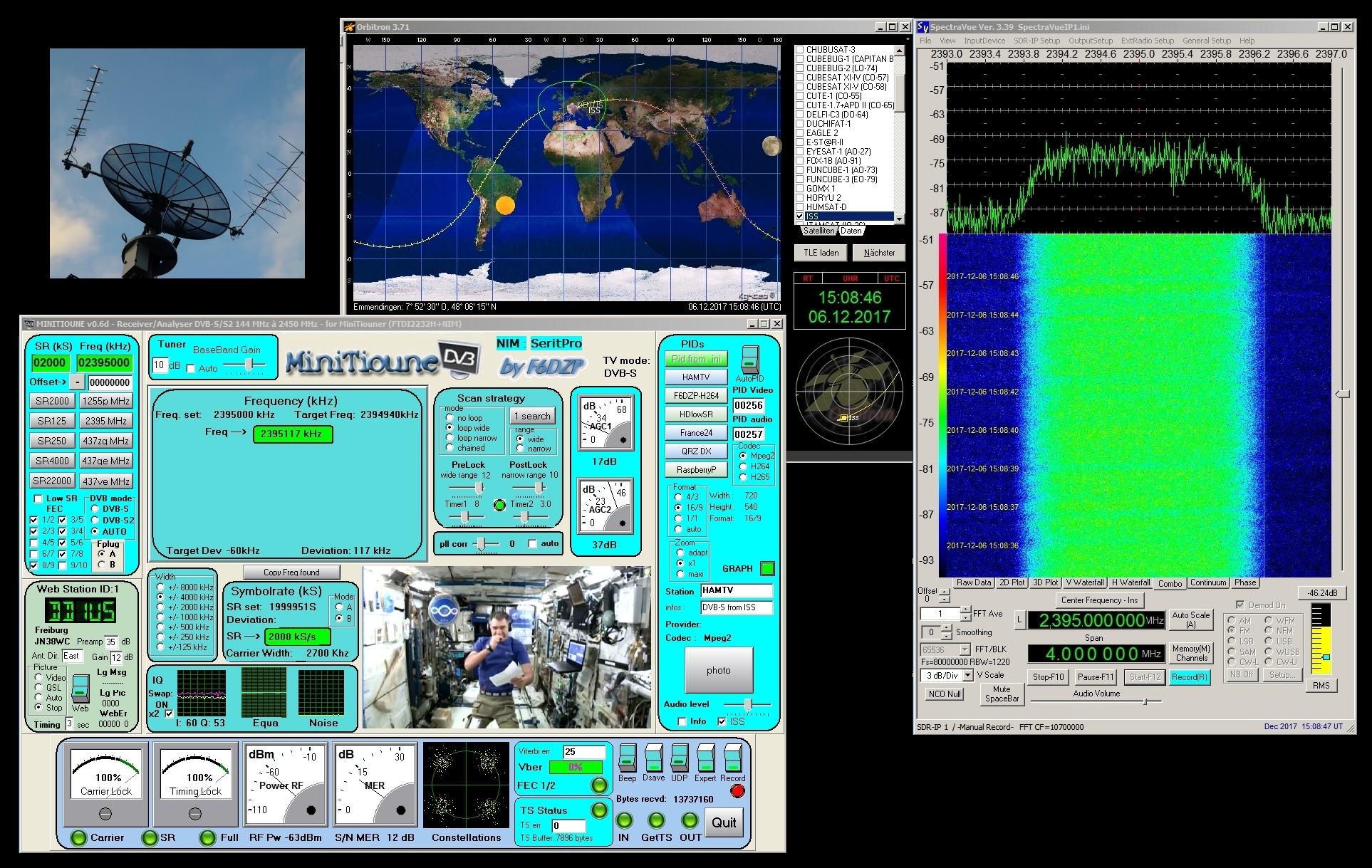This screenshot has height=868, width=1372.
Task: Click the green GRAPH indicator square
Action: (x=767, y=568)
